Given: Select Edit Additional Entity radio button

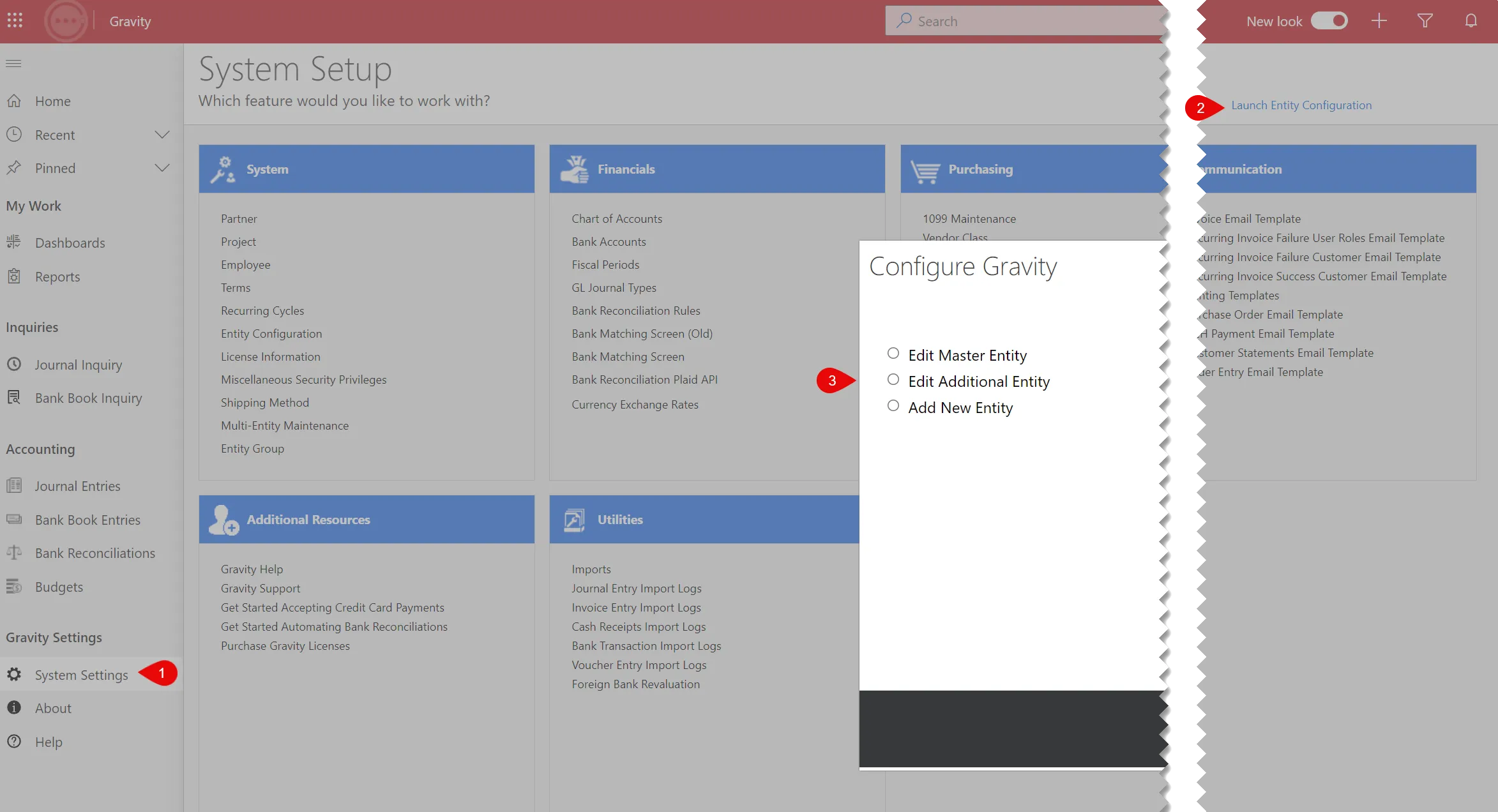Looking at the screenshot, I should point(893,380).
